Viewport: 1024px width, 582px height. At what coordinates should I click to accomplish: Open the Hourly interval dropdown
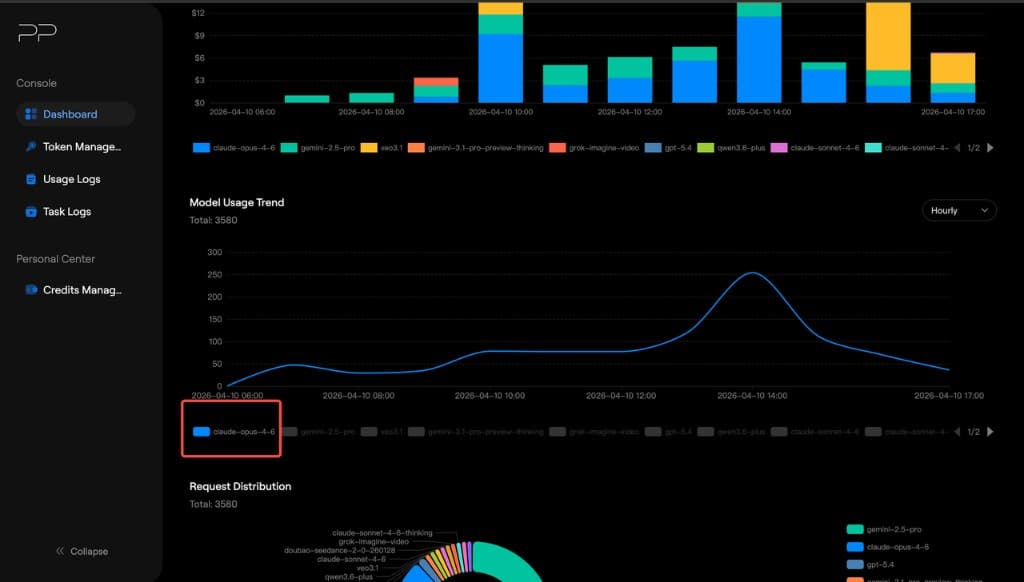point(959,210)
